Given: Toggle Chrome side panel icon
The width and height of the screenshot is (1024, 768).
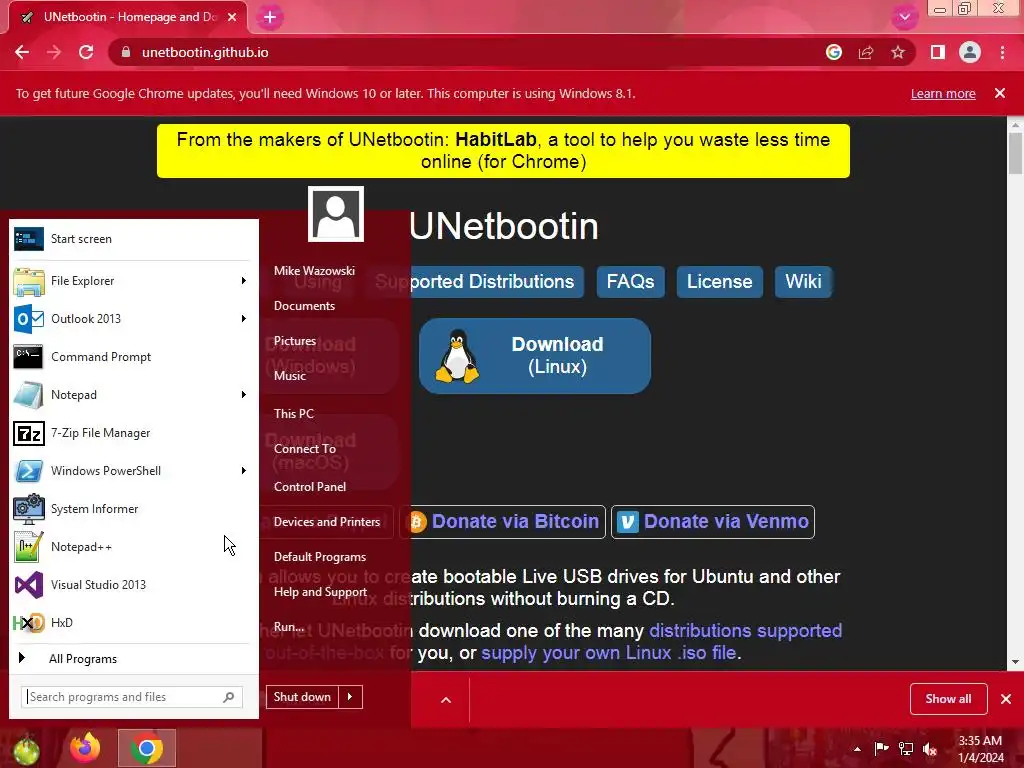Looking at the screenshot, I should point(938,52).
